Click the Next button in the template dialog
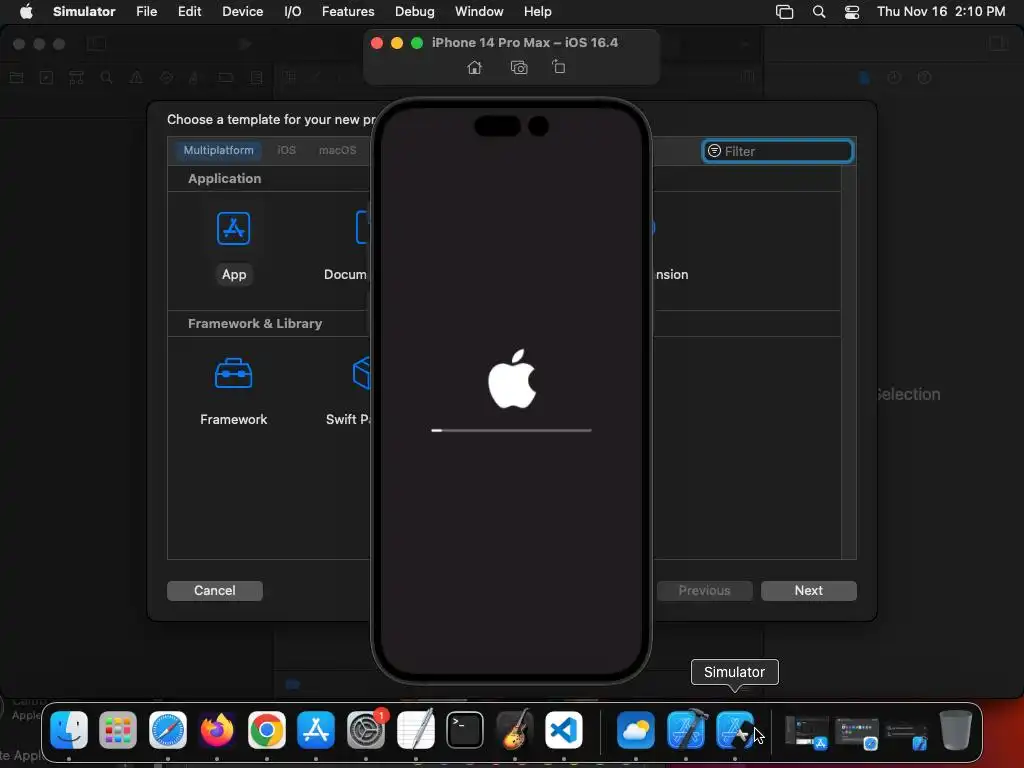Screen dimensions: 1024x768 [x=808, y=590]
